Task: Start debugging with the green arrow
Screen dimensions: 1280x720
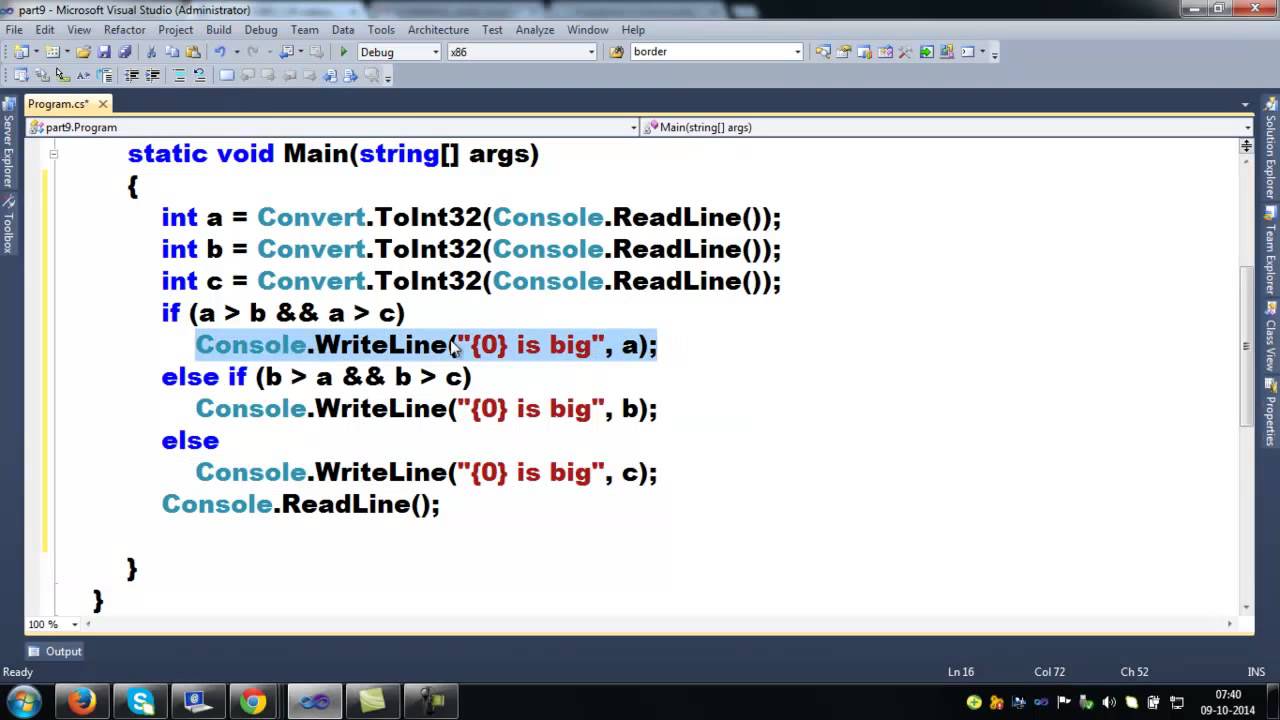Action: 343,52
